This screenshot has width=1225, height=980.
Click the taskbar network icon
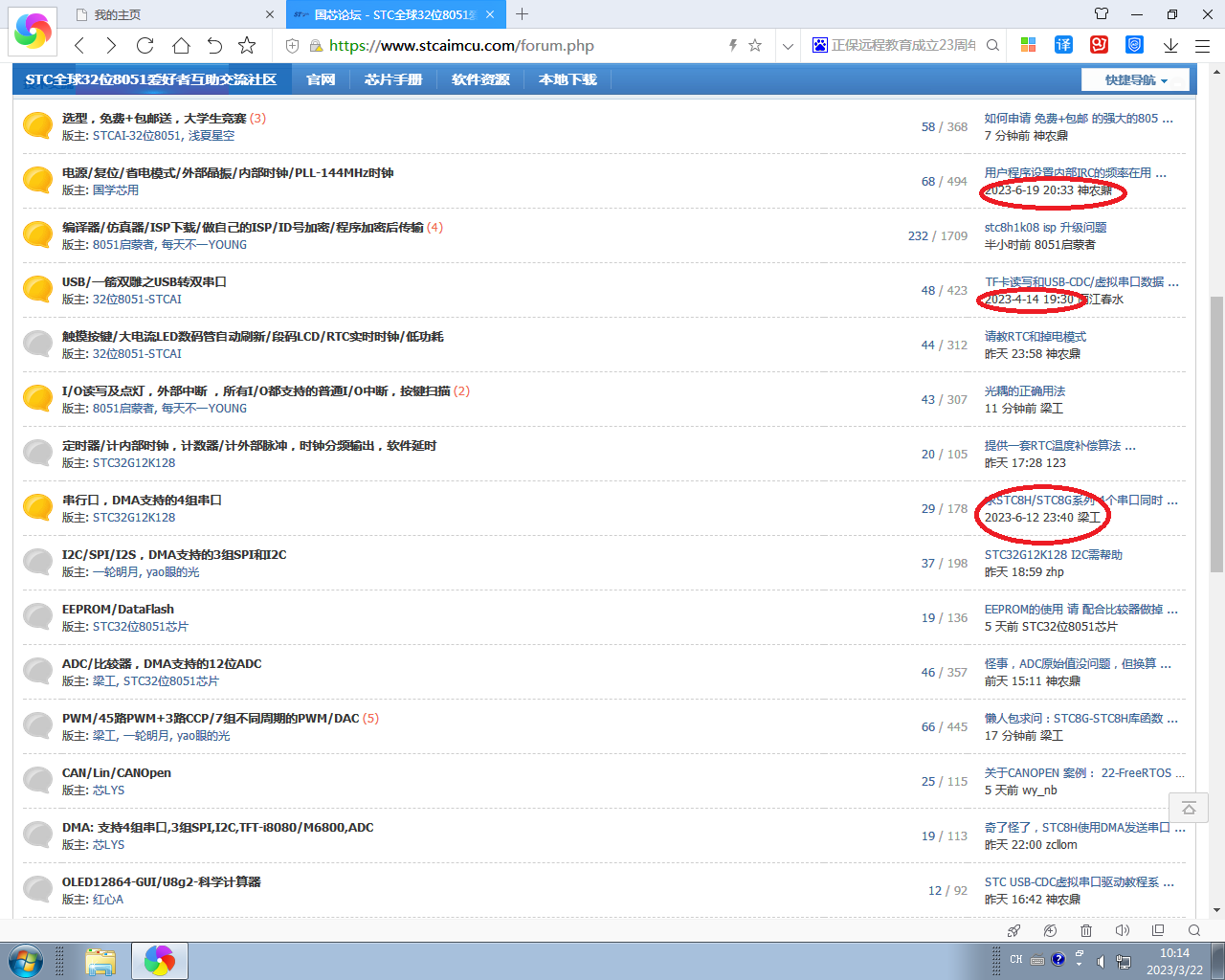[1124, 961]
